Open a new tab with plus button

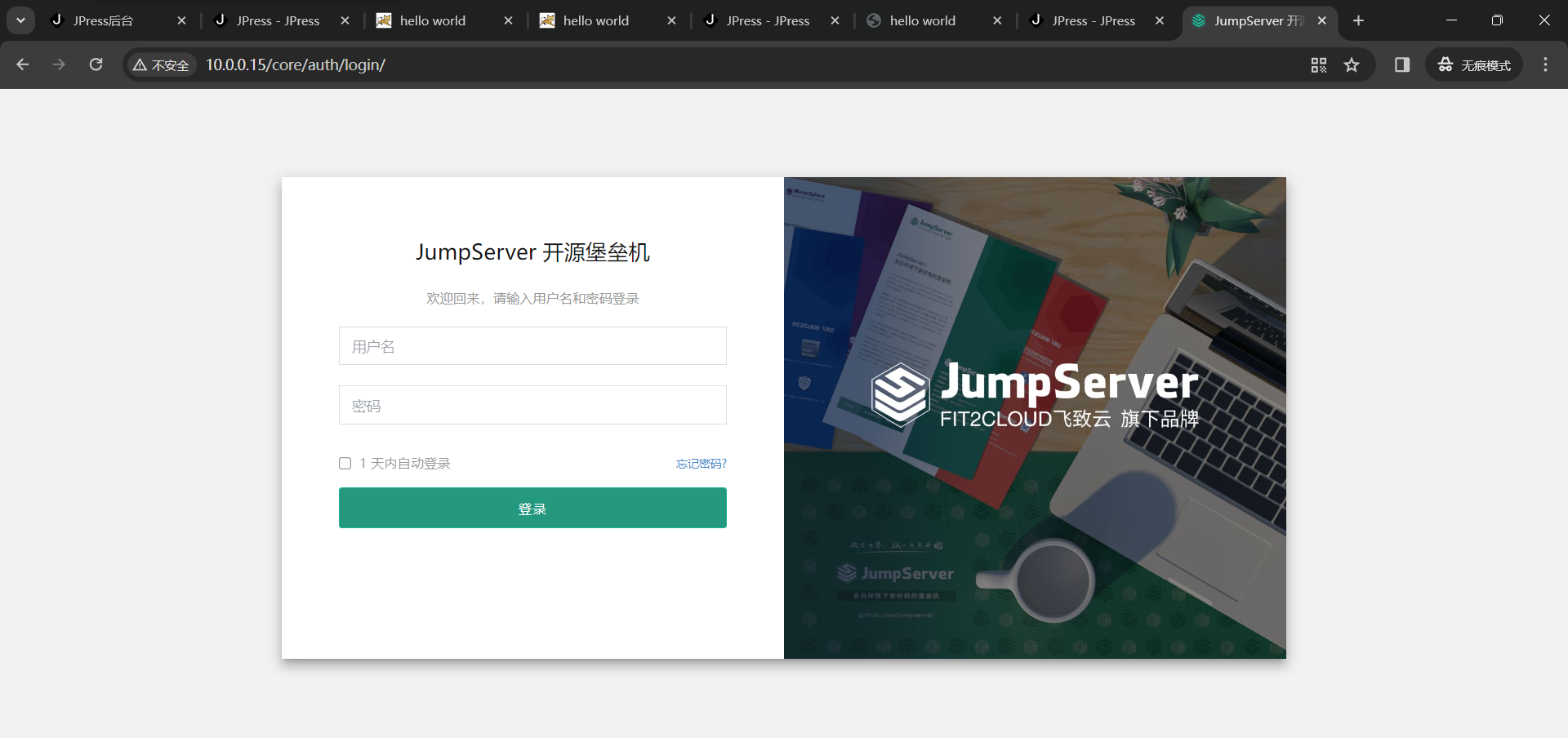[1358, 20]
